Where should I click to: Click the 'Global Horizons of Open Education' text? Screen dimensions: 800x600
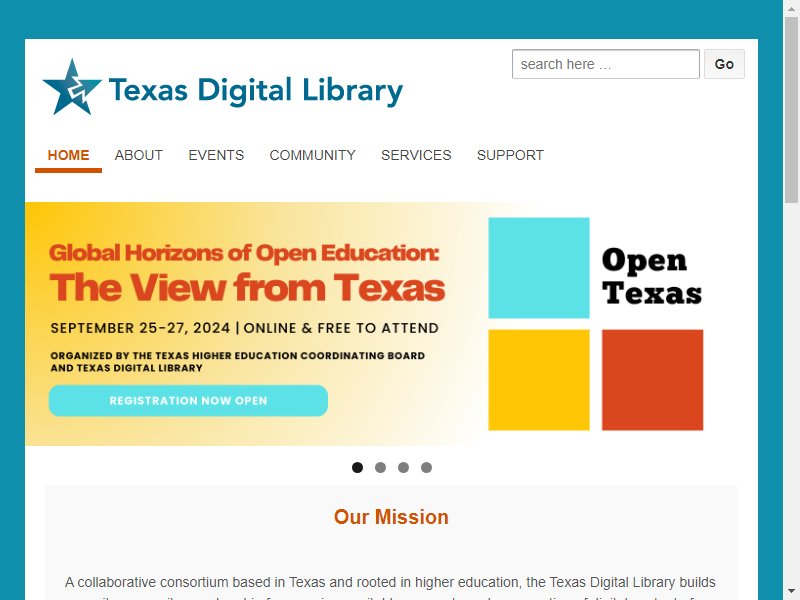pos(244,253)
